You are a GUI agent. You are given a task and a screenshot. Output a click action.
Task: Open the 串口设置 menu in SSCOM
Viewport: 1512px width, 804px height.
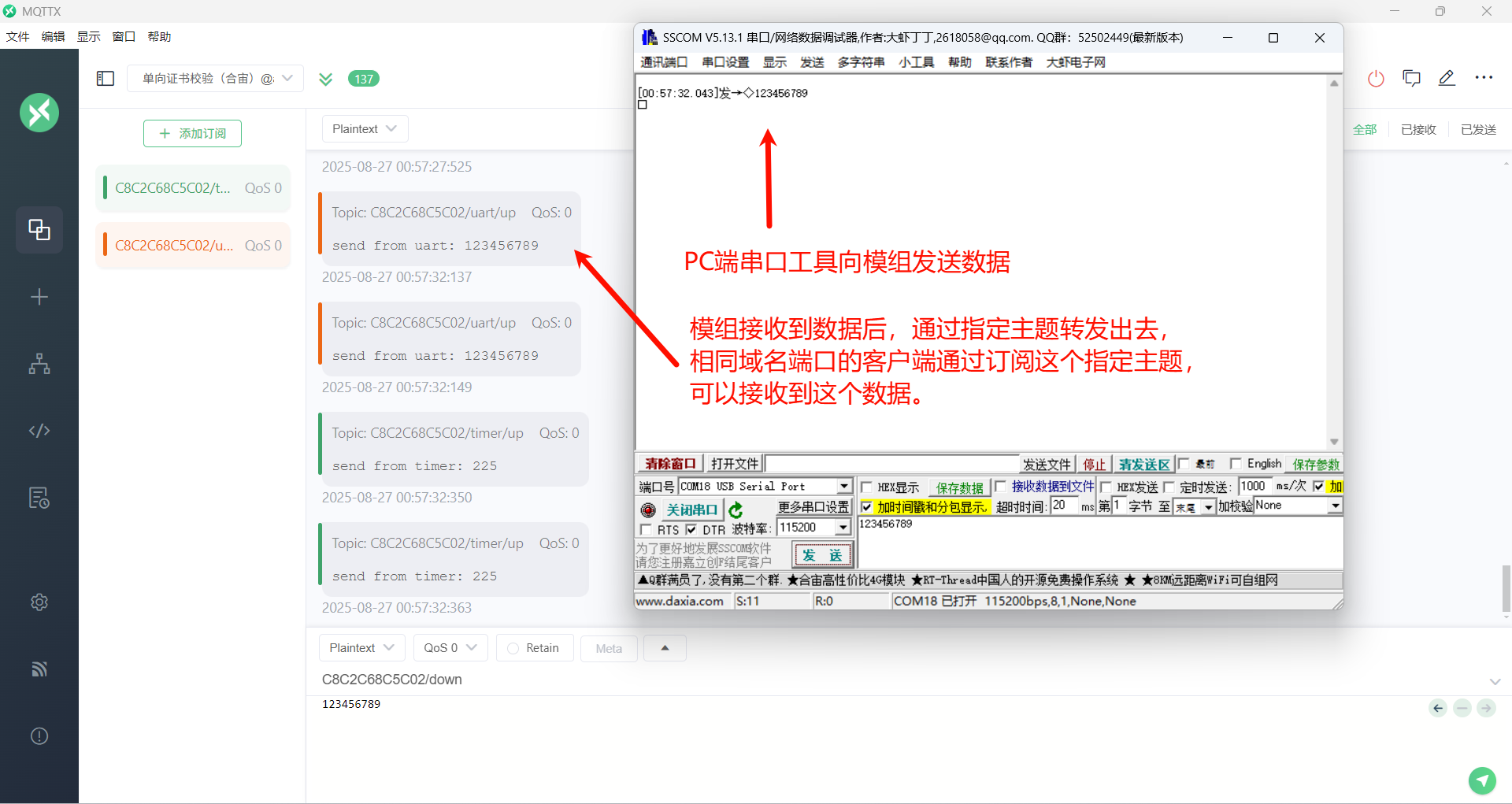pos(725,62)
